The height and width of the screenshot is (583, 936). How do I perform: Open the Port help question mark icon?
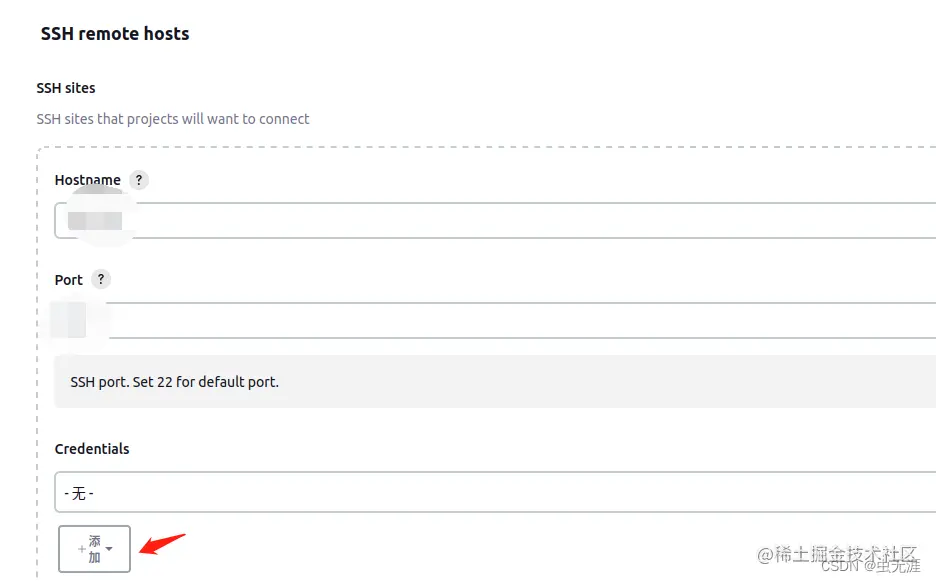(x=100, y=279)
